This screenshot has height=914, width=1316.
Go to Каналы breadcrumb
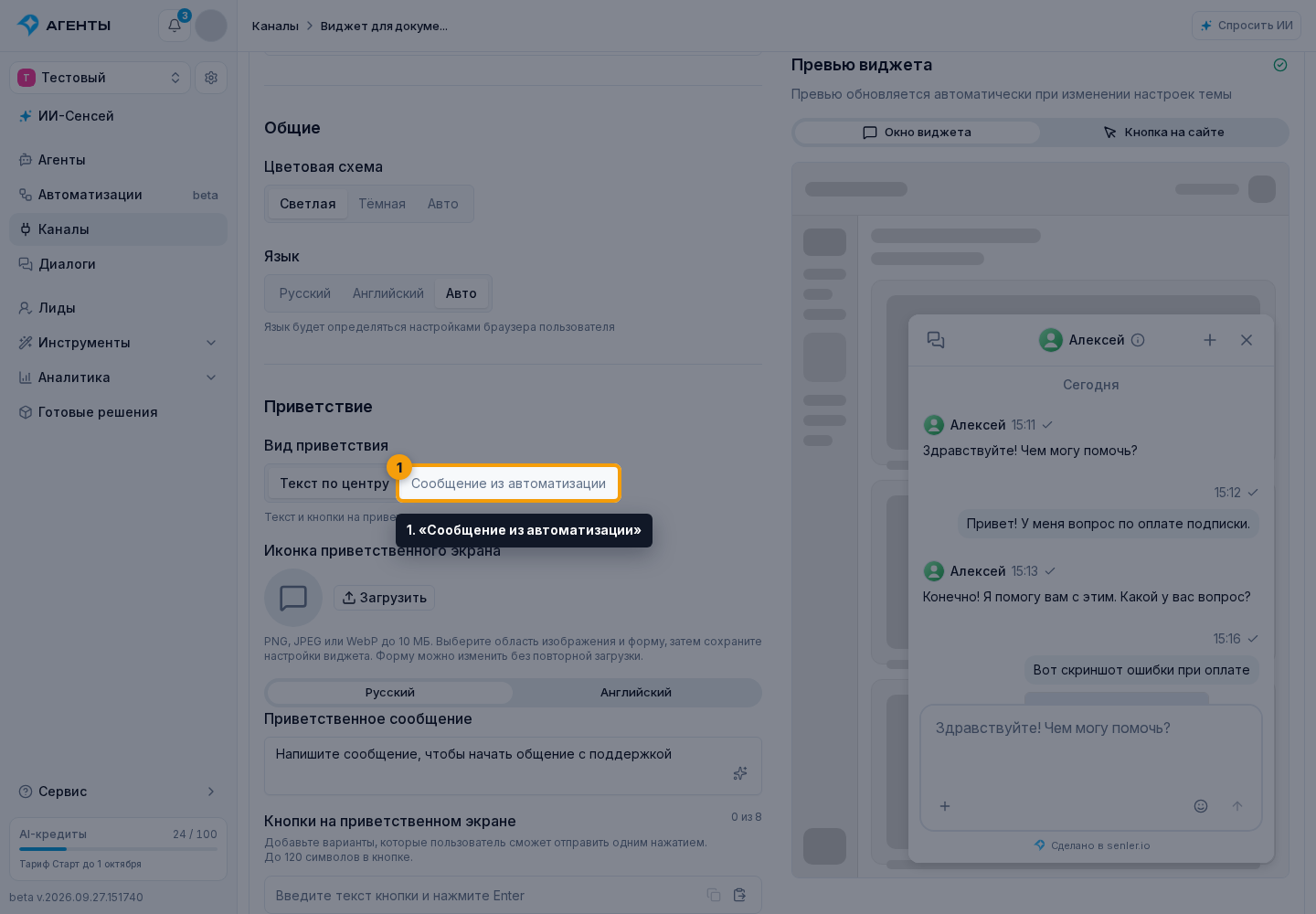tap(275, 26)
